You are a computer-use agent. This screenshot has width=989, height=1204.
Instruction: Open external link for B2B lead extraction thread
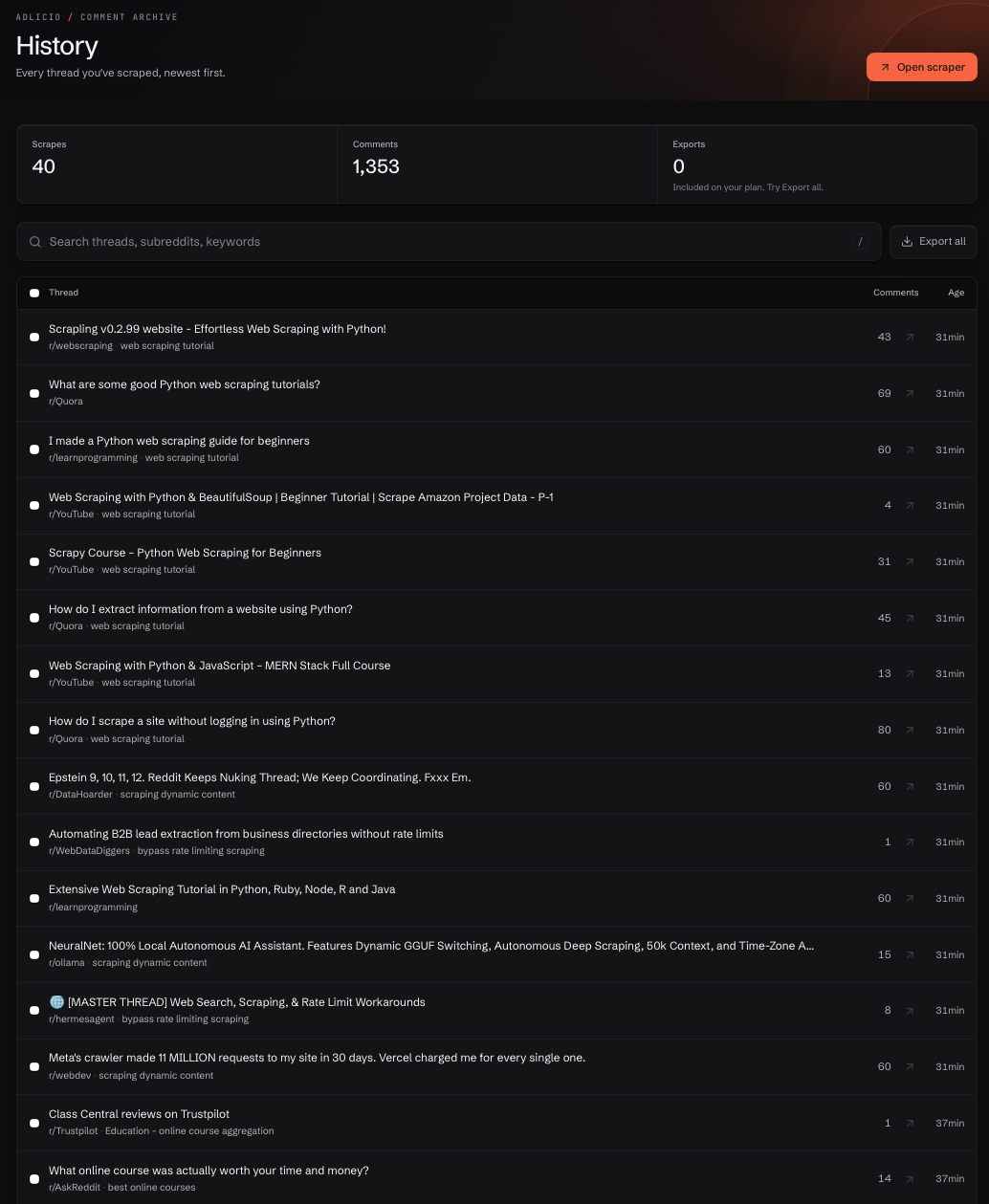click(x=910, y=842)
